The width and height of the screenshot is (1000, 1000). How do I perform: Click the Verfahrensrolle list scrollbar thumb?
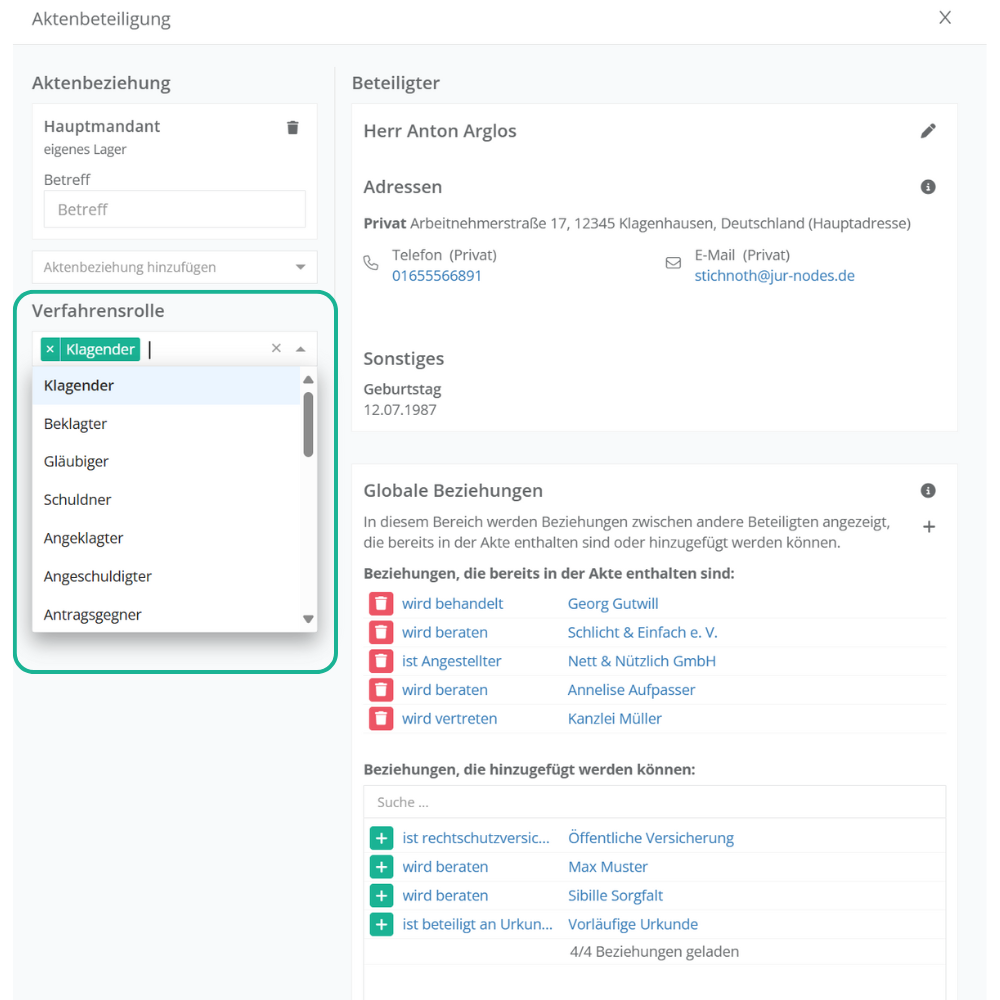pos(308,423)
